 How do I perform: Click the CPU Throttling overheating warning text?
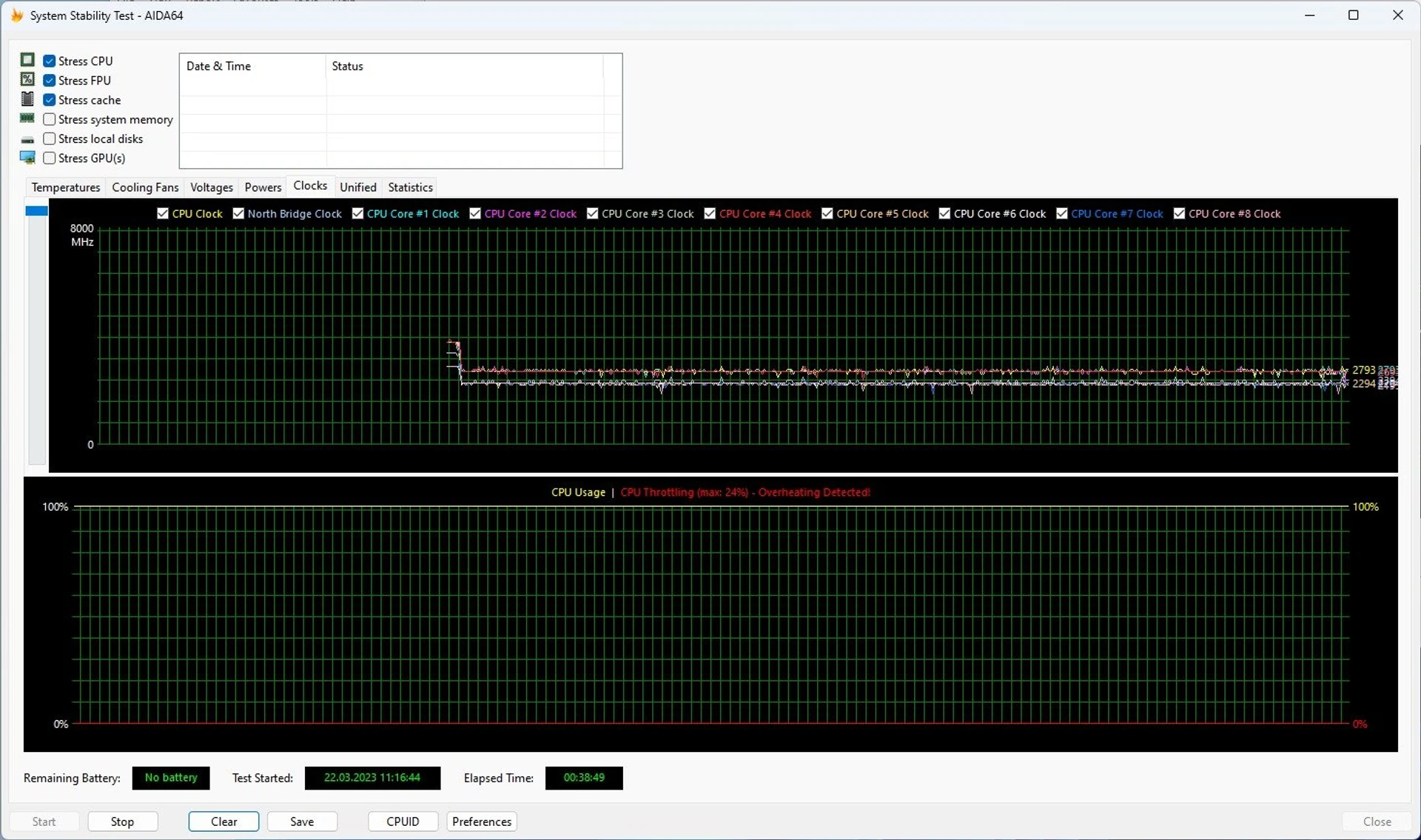tap(745, 492)
